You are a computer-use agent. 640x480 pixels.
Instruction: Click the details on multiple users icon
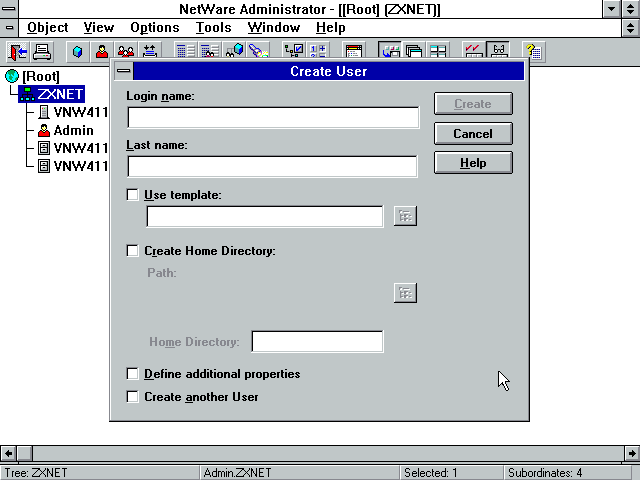point(210,52)
